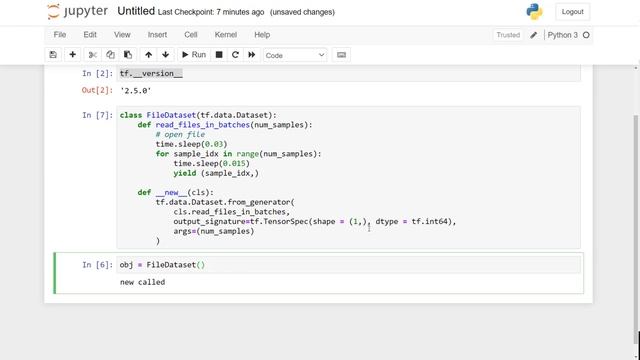Image resolution: width=640 pixels, height=360 pixels.
Task: Restart kernel and run all cells icon
Action: pyautogui.click(x=251, y=55)
